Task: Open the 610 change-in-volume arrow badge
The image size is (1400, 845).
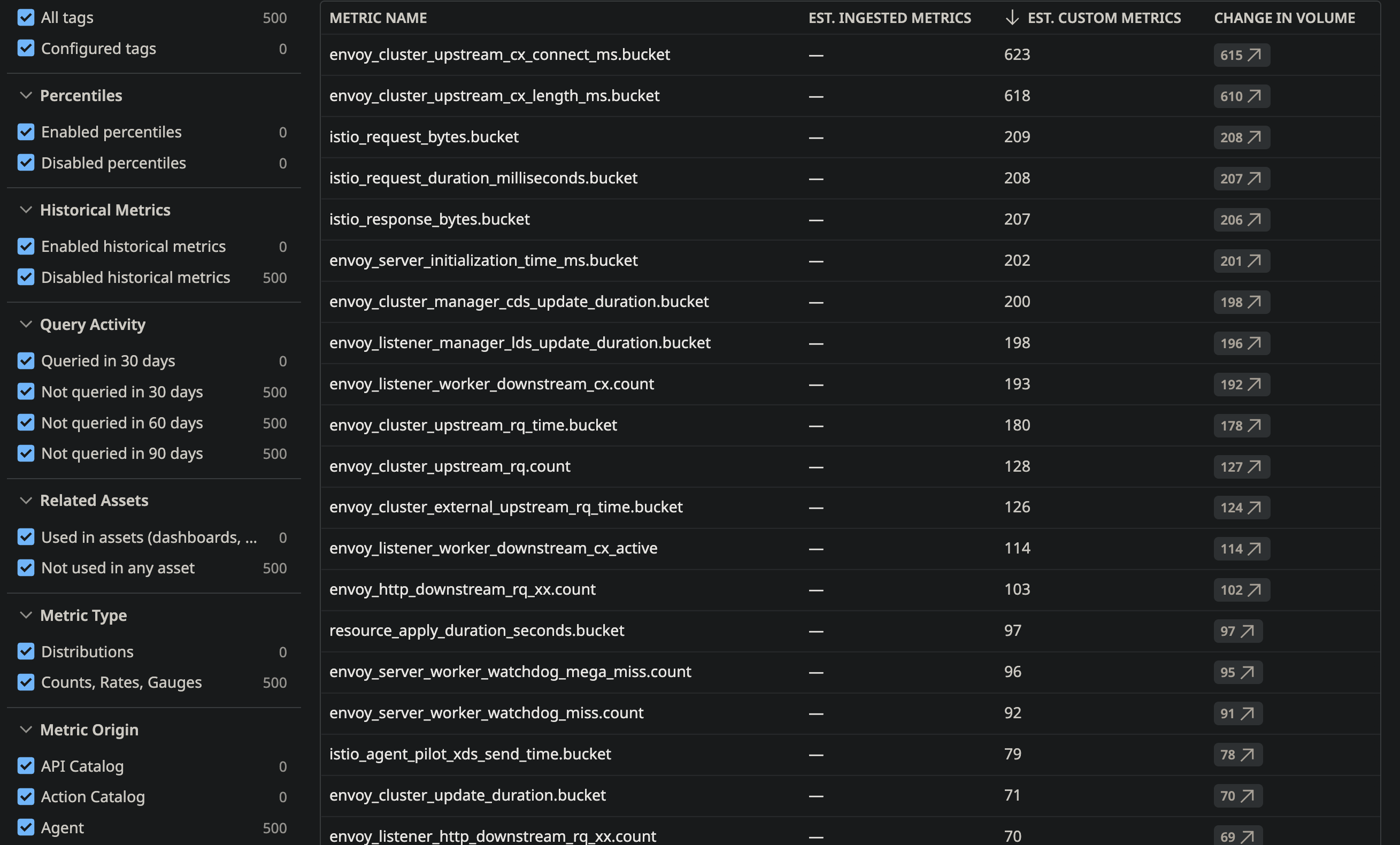Action: tap(1242, 96)
